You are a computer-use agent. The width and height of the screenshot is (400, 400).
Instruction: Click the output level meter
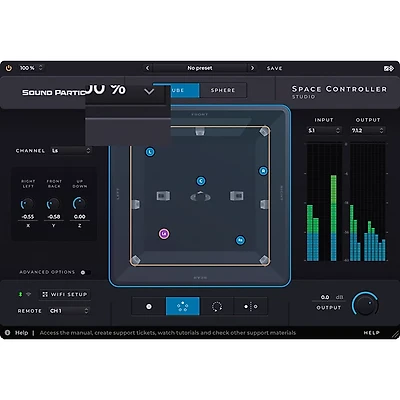367,202
